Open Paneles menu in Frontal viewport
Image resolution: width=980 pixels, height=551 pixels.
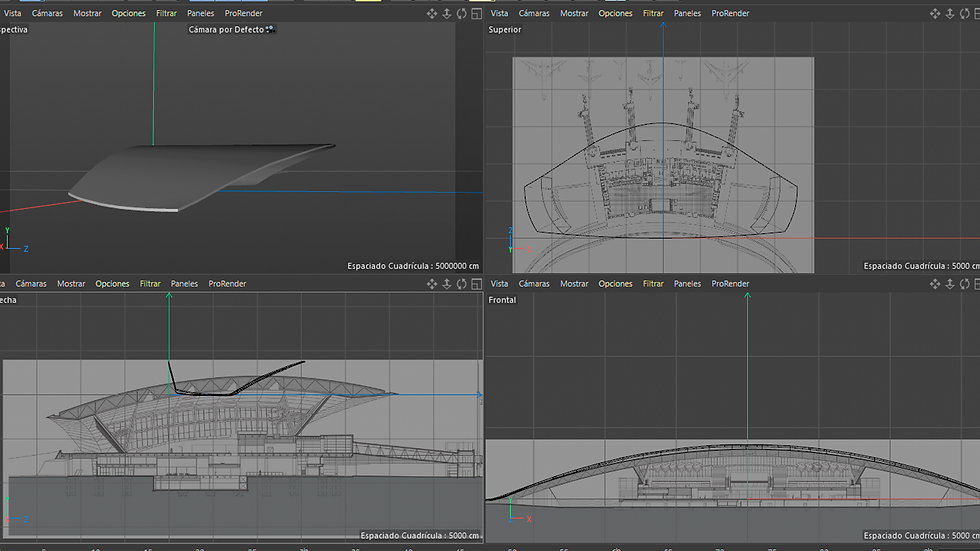pyautogui.click(x=688, y=284)
